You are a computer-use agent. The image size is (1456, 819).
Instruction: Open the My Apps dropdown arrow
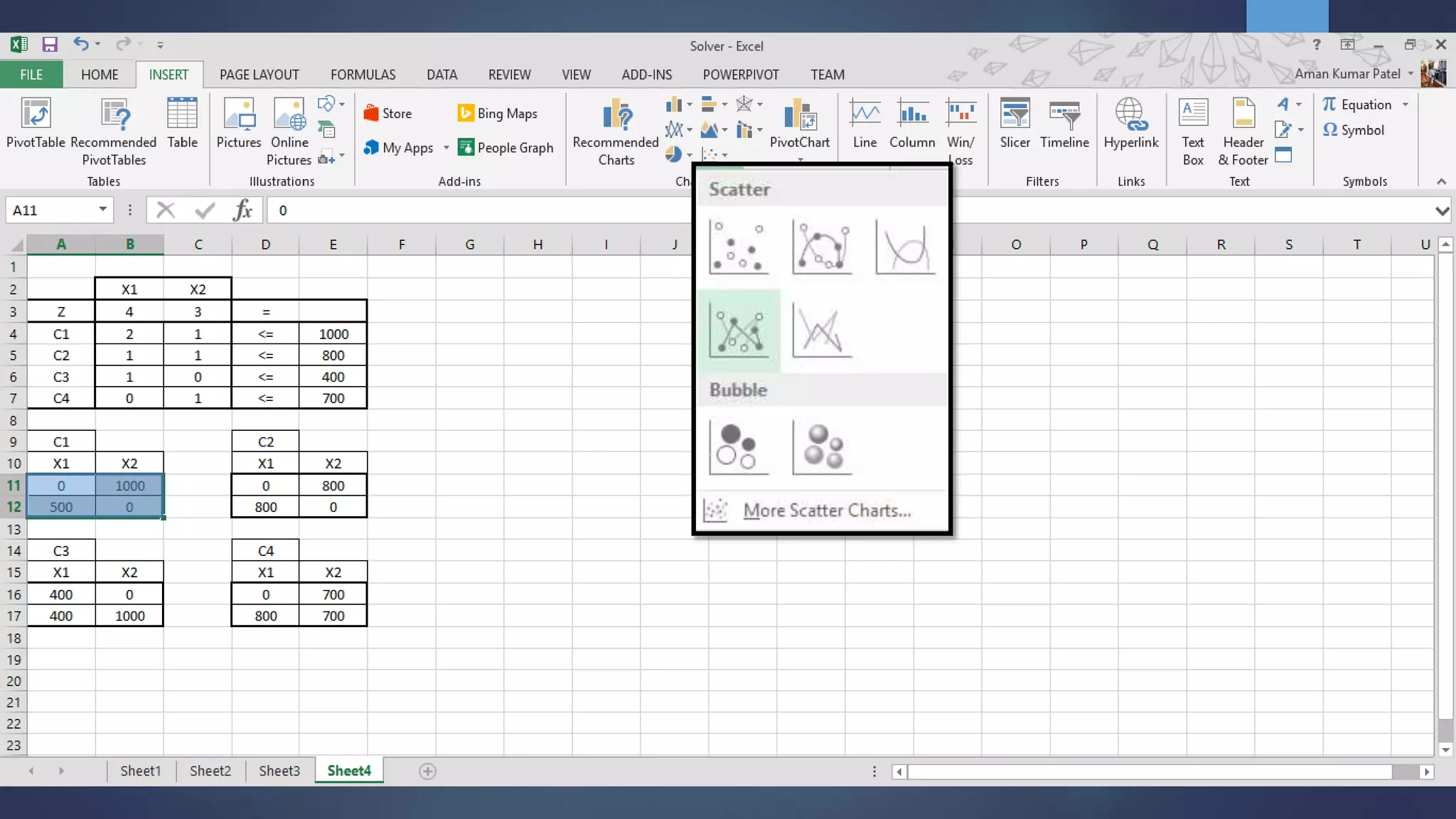click(x=446, y=148)
